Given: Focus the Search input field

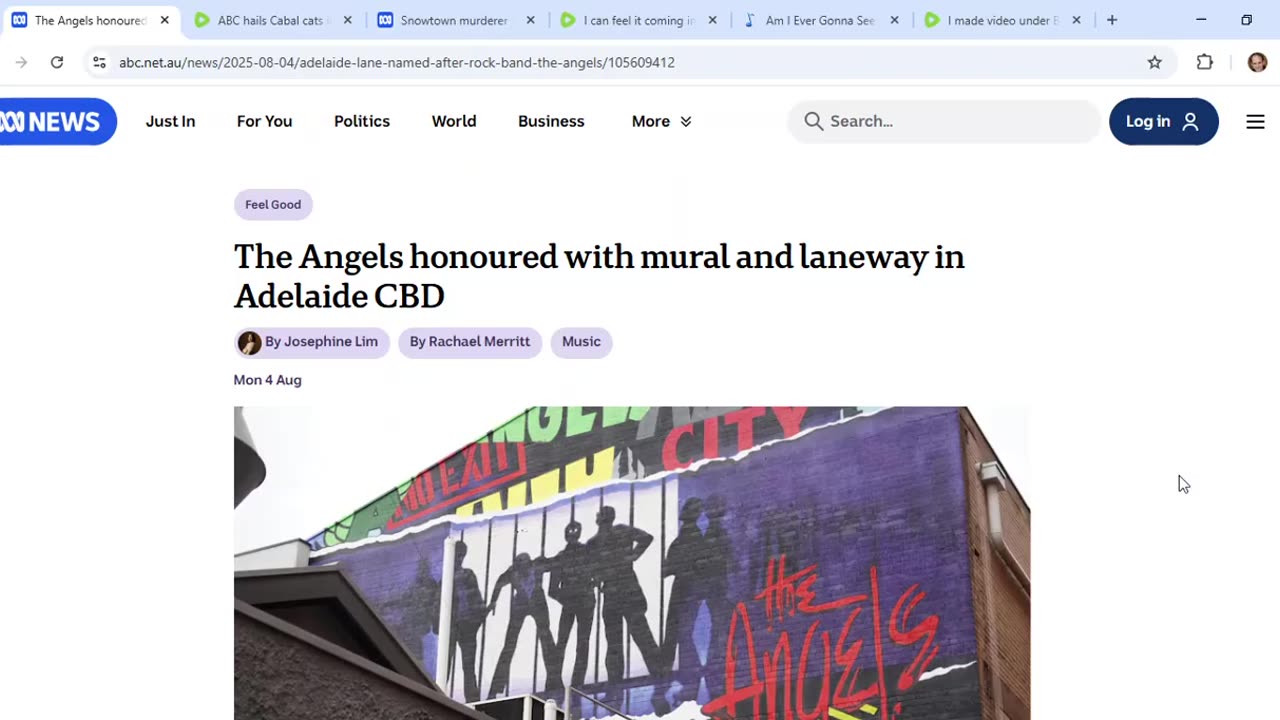Looking at the screenshot, I should 943,122.
